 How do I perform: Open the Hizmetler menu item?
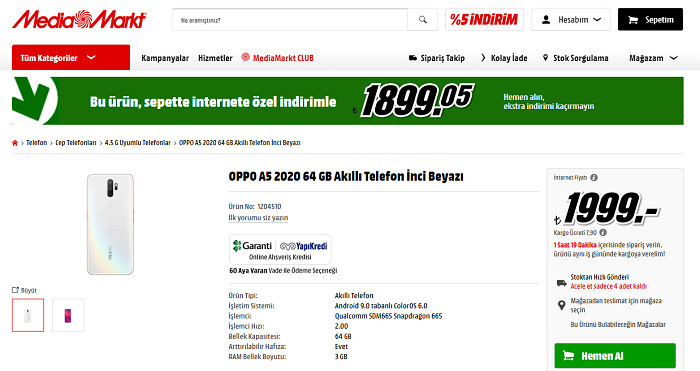[215, 58]
